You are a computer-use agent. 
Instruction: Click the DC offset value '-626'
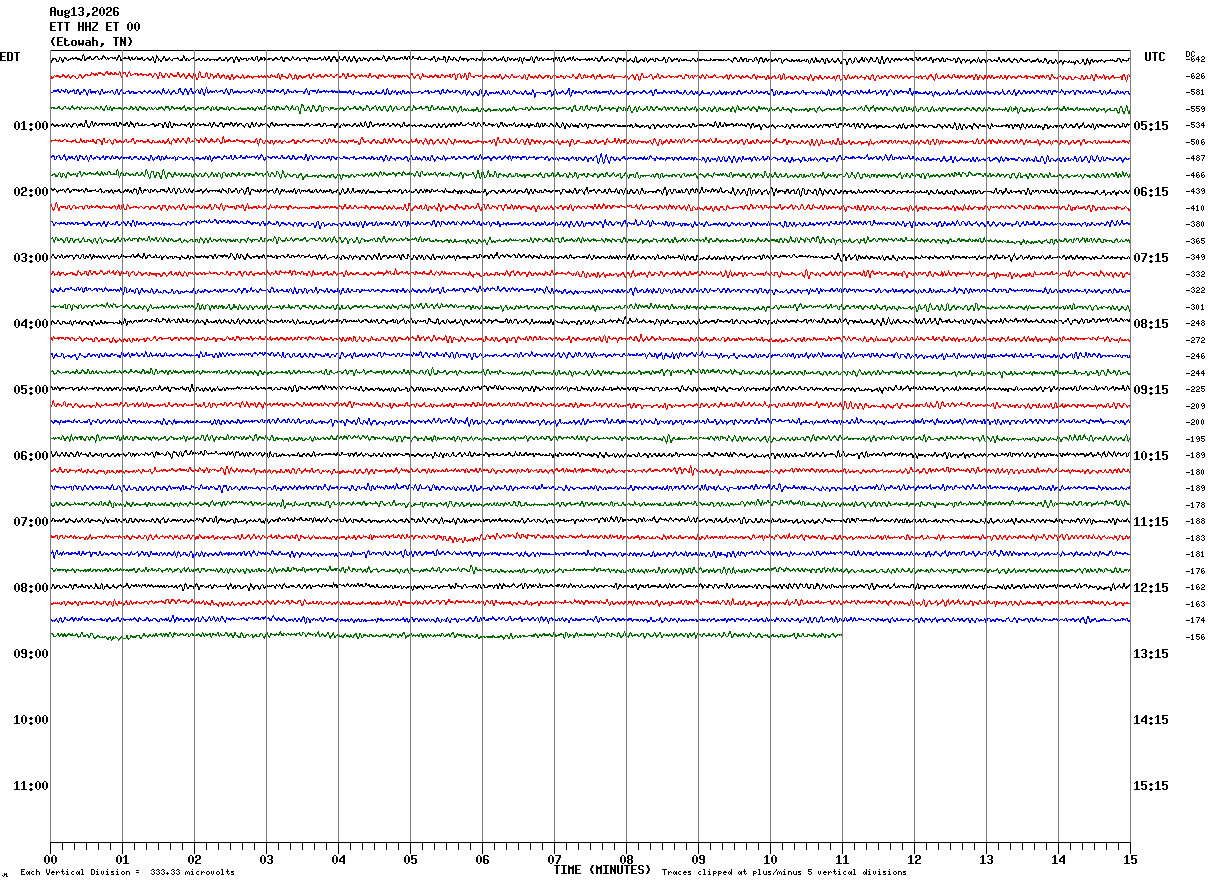1195,76
